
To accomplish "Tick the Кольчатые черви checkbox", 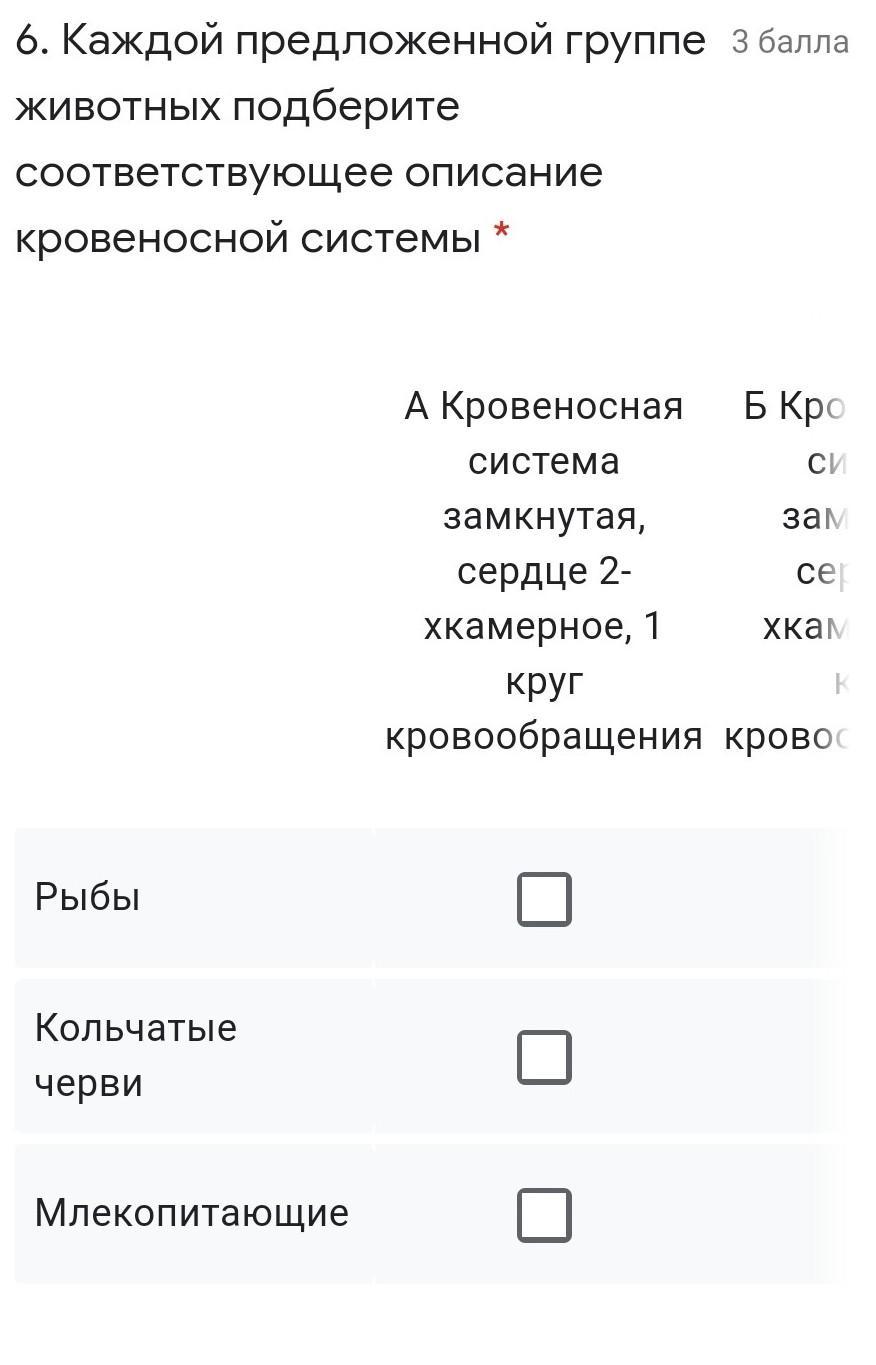I will 544,1057.
